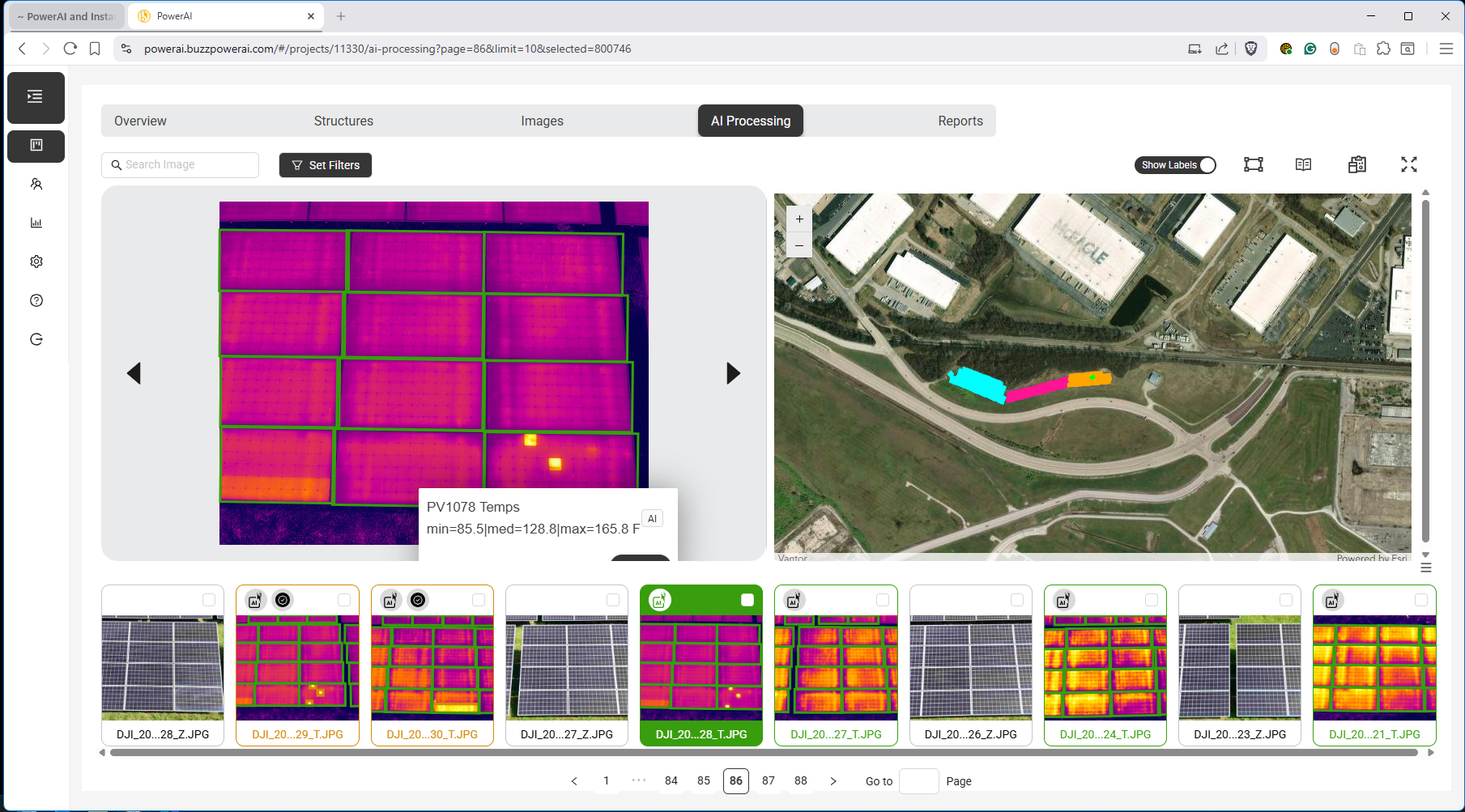Toggle the Show Labels switch
Screen dimensions: 1465x812
click(1174, 165)
